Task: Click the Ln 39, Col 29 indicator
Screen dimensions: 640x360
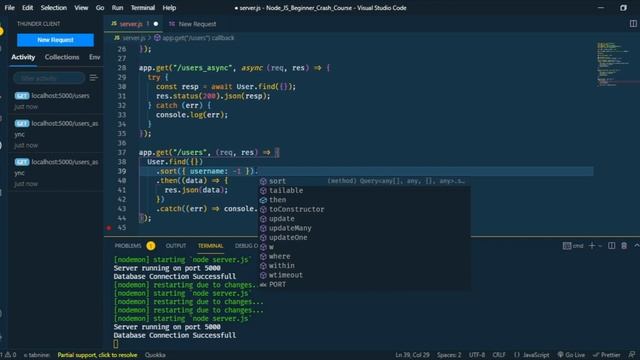Action: click(x=412, y=355)
